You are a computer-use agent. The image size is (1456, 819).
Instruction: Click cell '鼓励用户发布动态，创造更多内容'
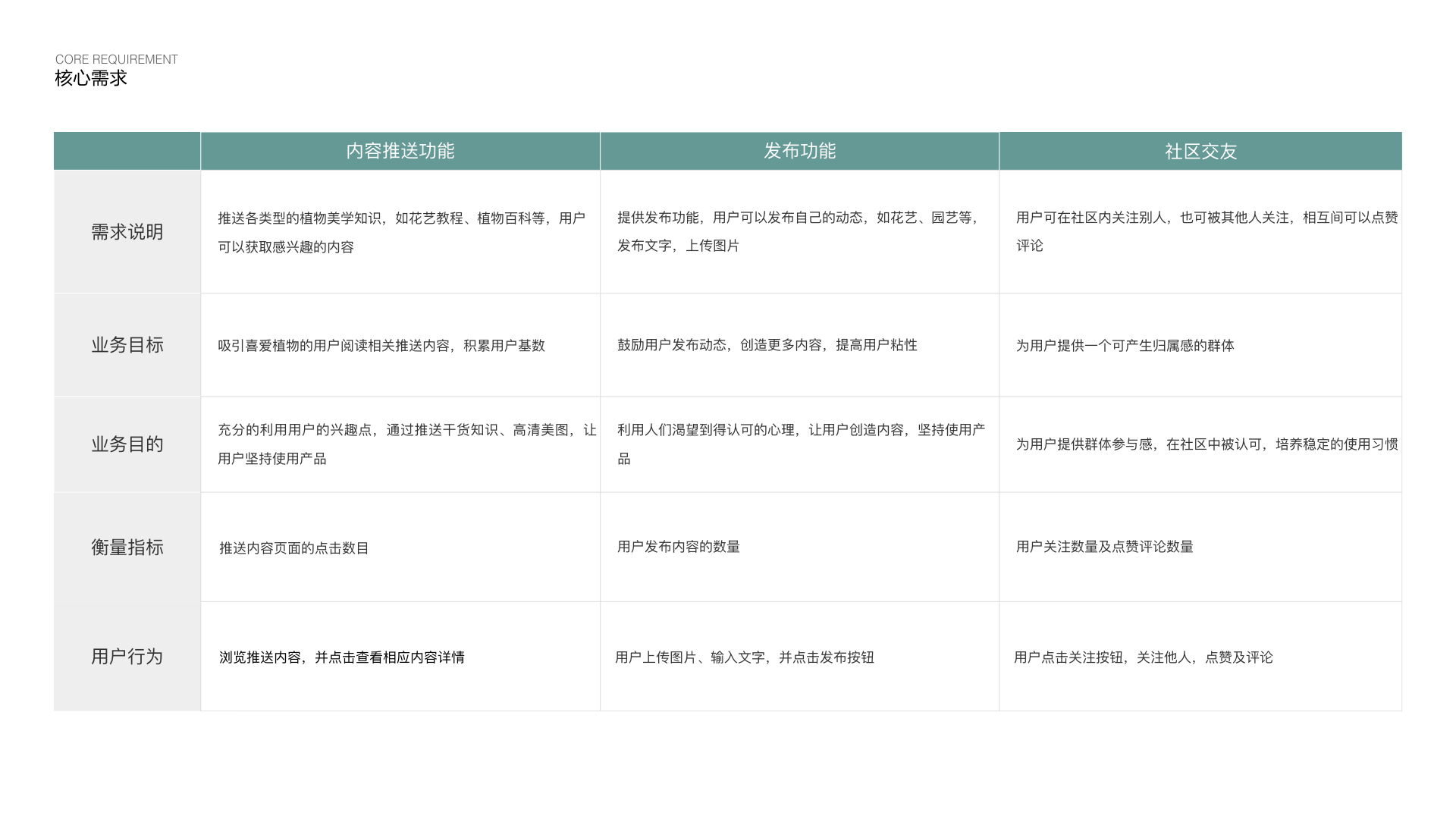point(799,345)
